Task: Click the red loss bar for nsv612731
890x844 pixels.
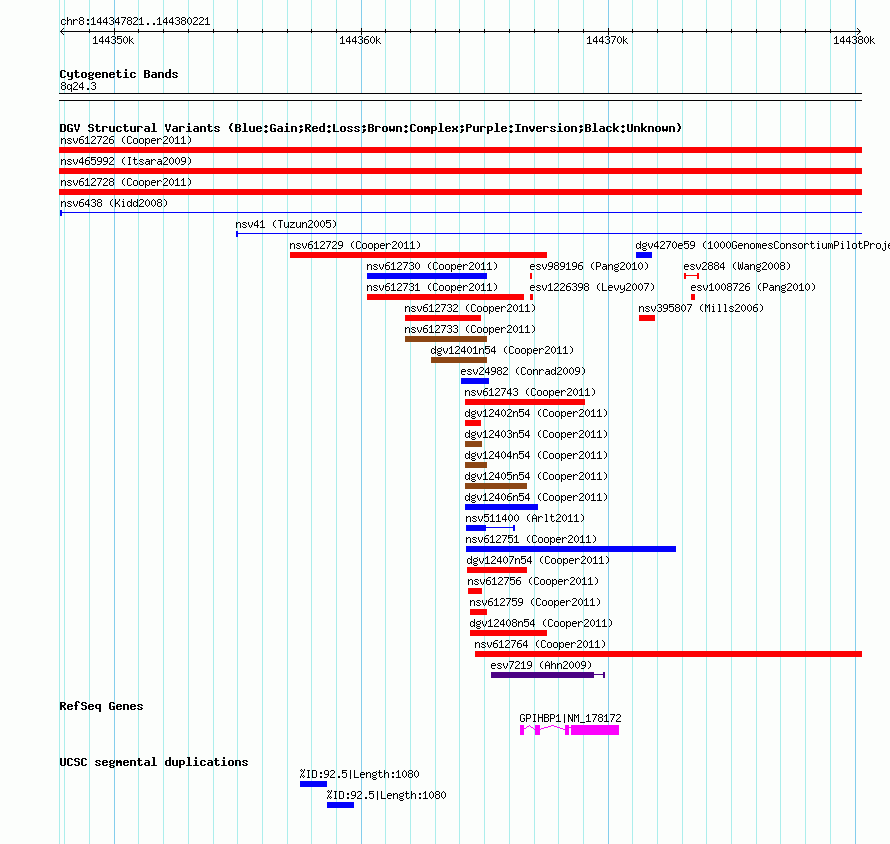Action: [446, 297]
